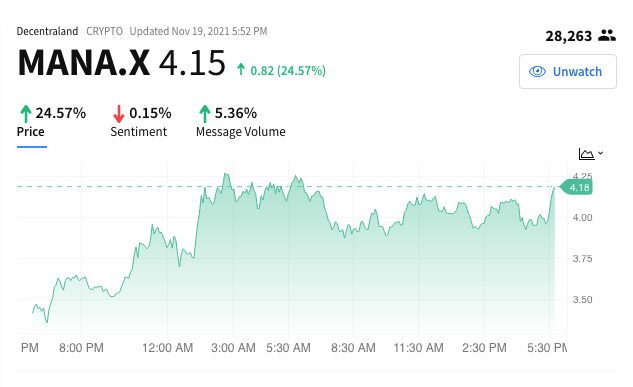This screenshot has width=633, height=387.
Task: Open the Message Volume tab
Action: 241,132
